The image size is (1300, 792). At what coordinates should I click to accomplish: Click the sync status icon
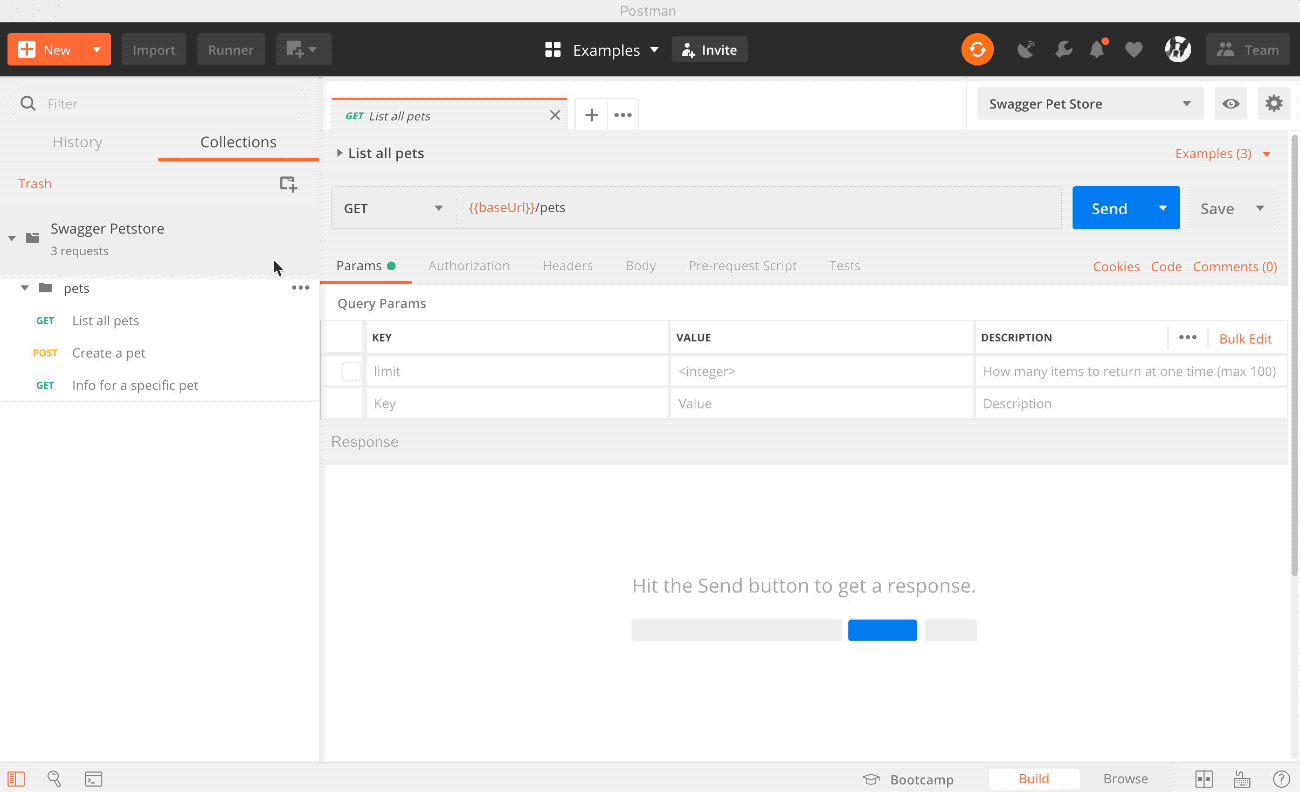point(977,48)
